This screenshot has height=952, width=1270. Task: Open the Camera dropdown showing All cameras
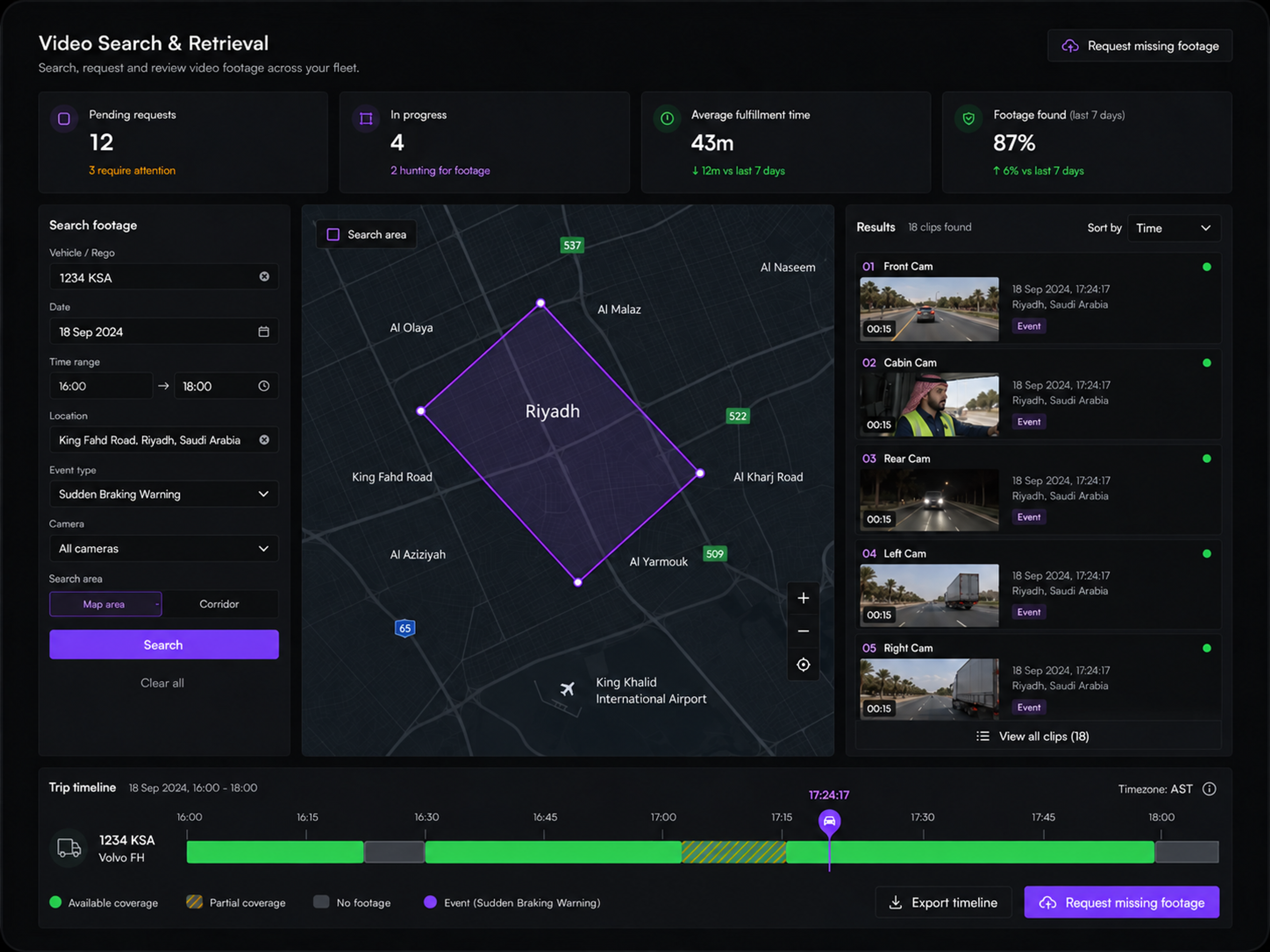[x=164, y=549]
